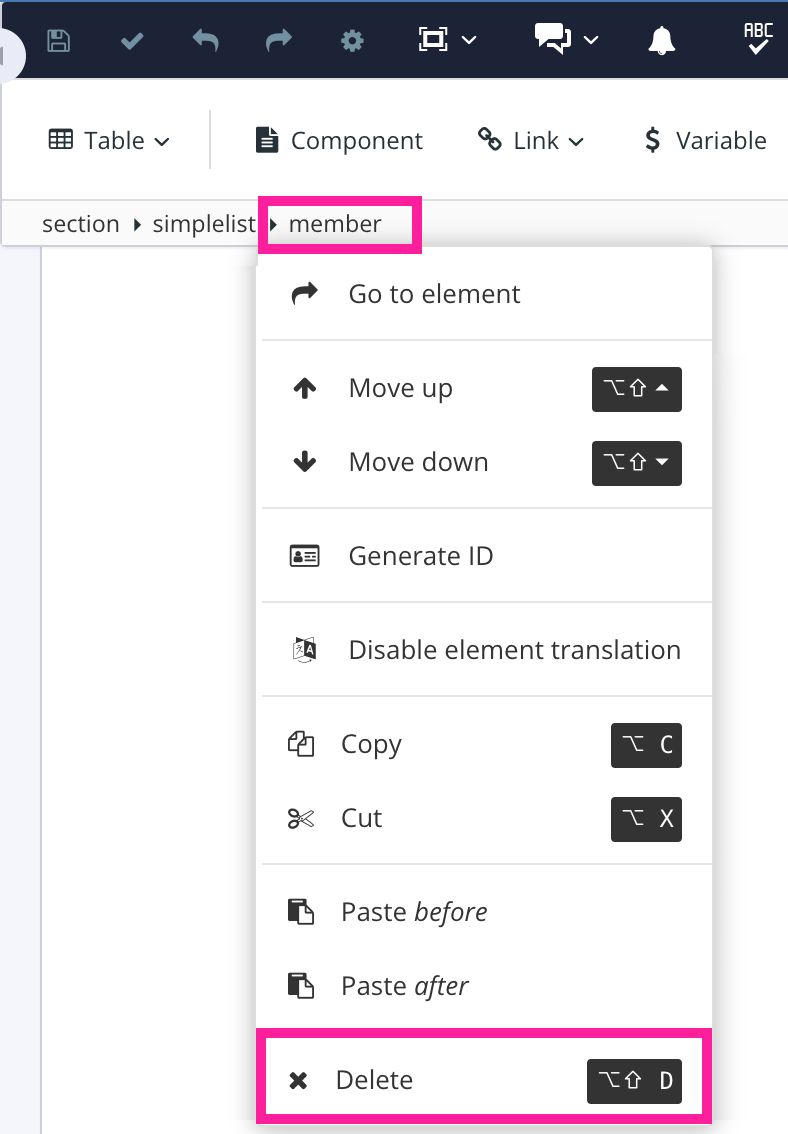Click the focus view frame icon

click(x=433, y=40)
